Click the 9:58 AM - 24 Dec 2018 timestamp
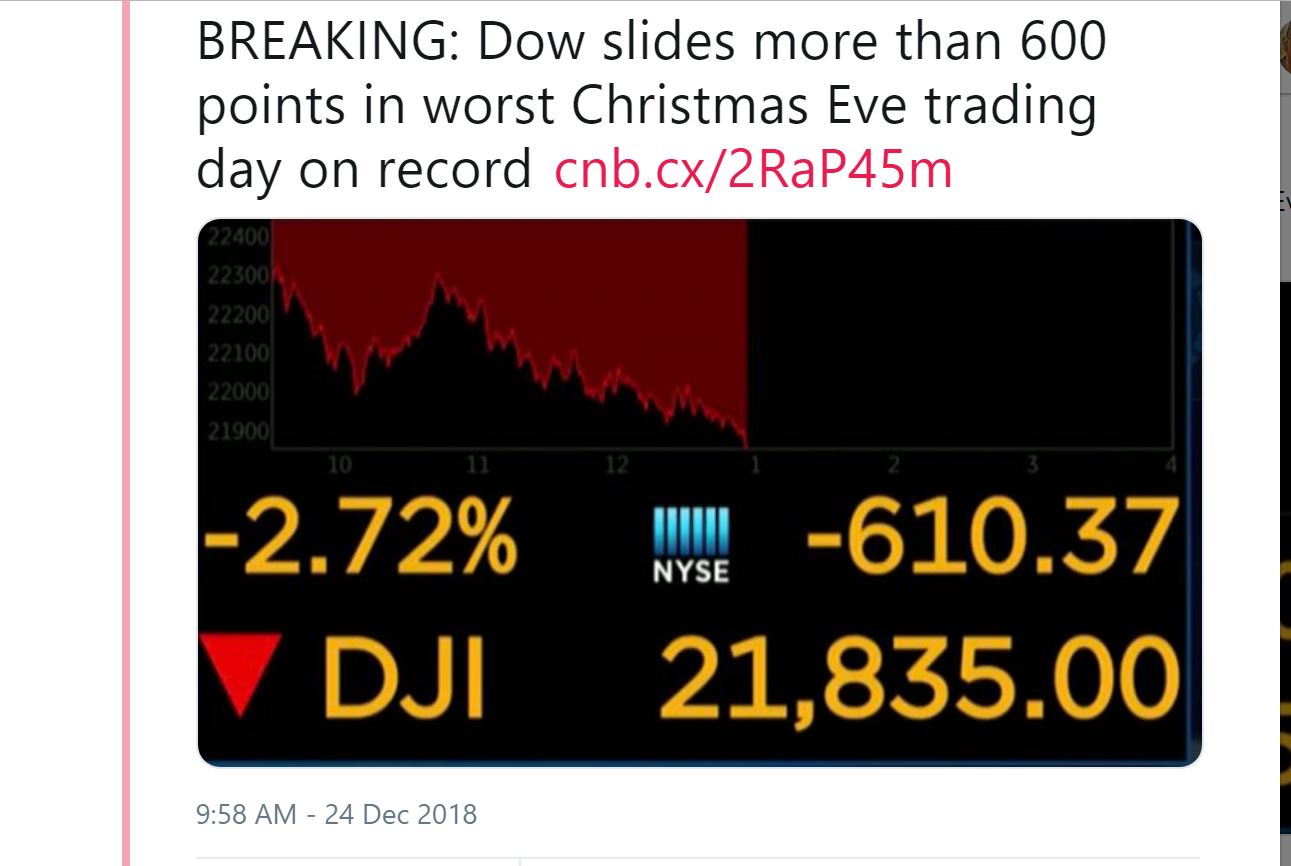The height and width of the screenshot is (866, 1291). click(337, 814)
